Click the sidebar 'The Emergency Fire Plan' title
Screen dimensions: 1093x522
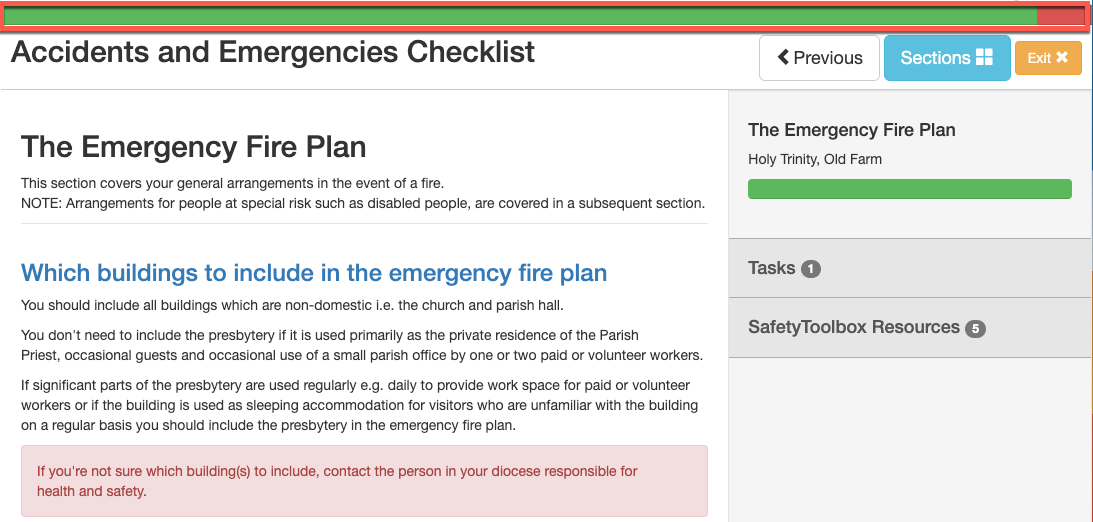tap(852, 130)
